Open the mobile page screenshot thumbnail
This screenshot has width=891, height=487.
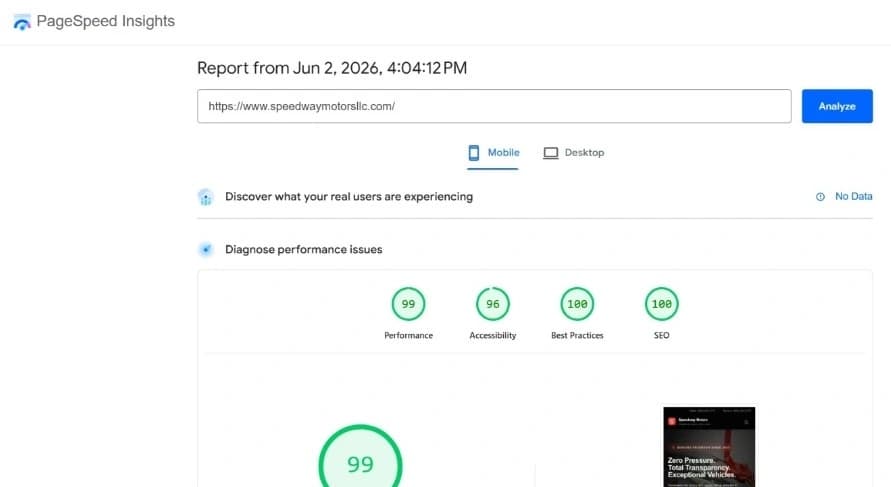click(x=709, y=447)
